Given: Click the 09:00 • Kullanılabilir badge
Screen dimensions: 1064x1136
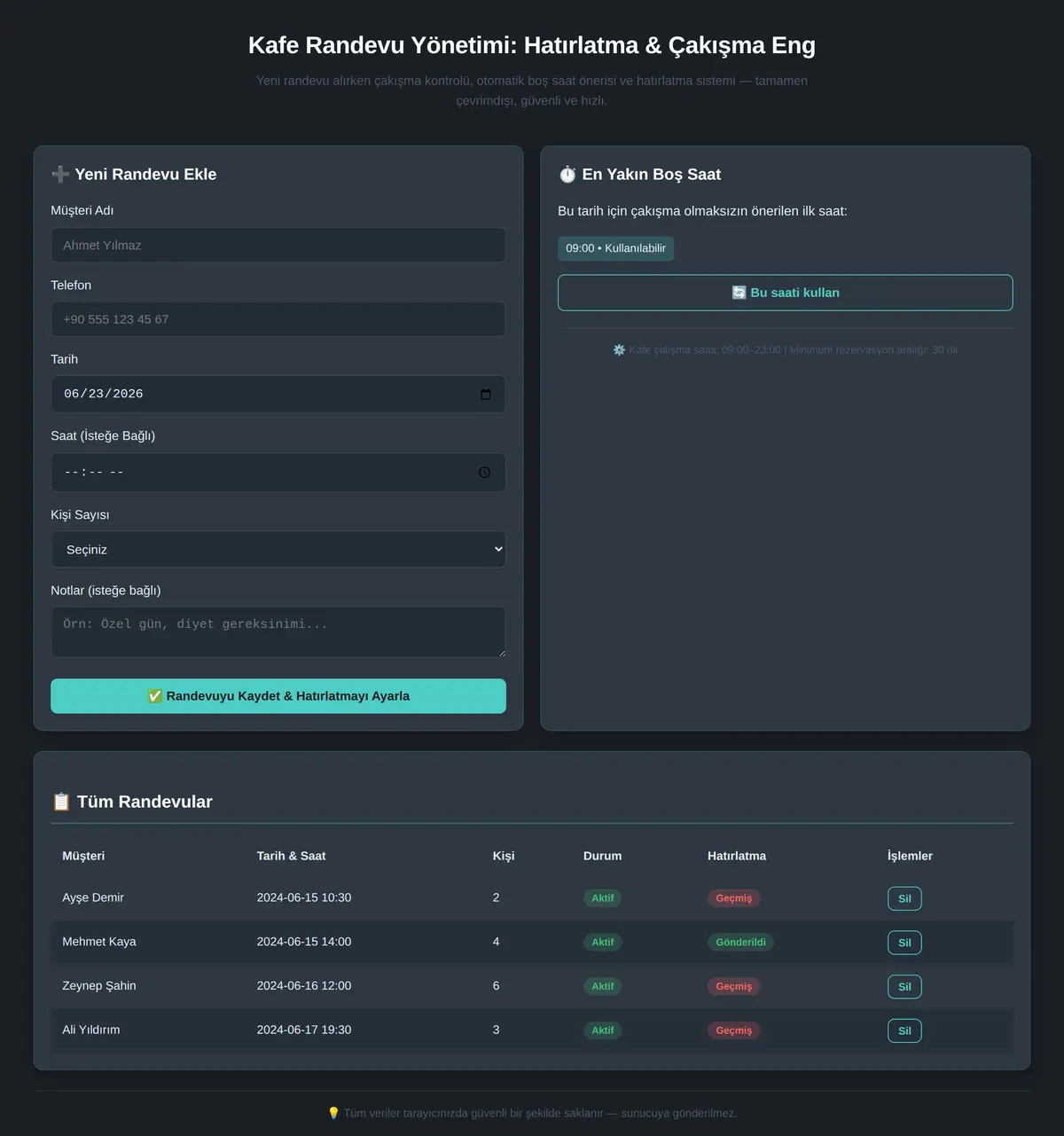Looking at the screenshot, I should tap(615, 248).
